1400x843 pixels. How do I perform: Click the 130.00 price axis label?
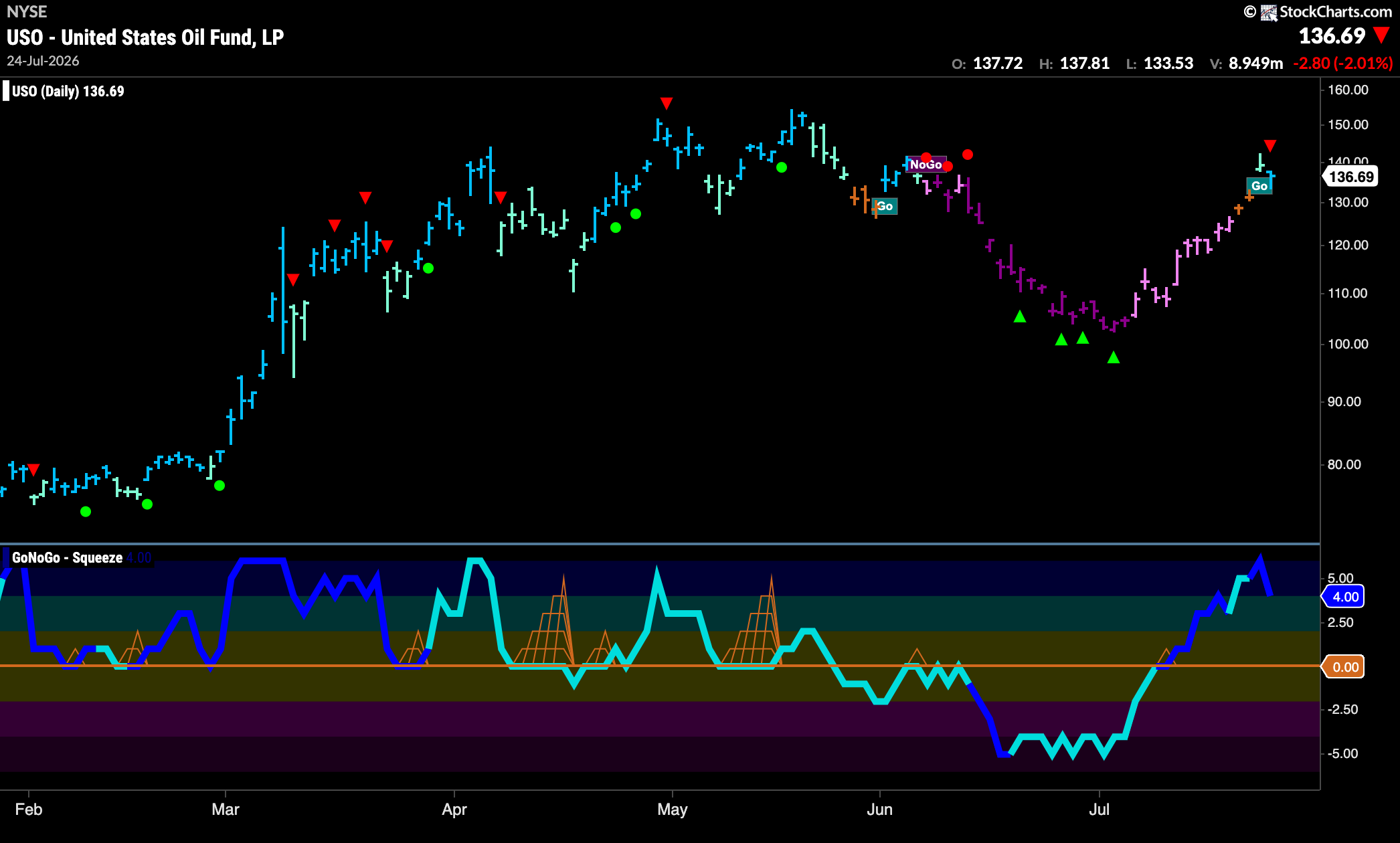click(1348, 202)
